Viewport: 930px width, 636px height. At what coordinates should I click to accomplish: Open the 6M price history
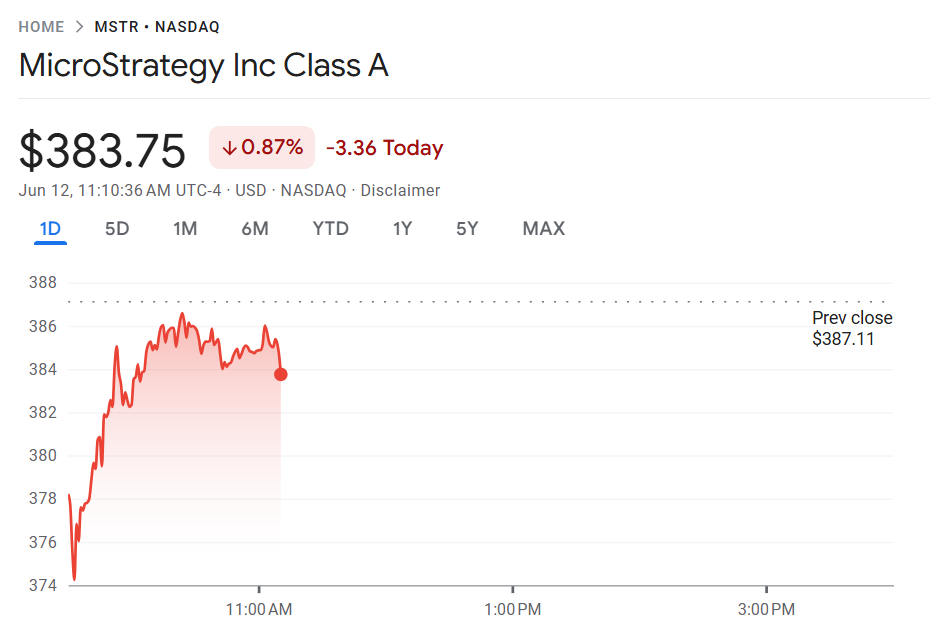click(x=254, y=228)
